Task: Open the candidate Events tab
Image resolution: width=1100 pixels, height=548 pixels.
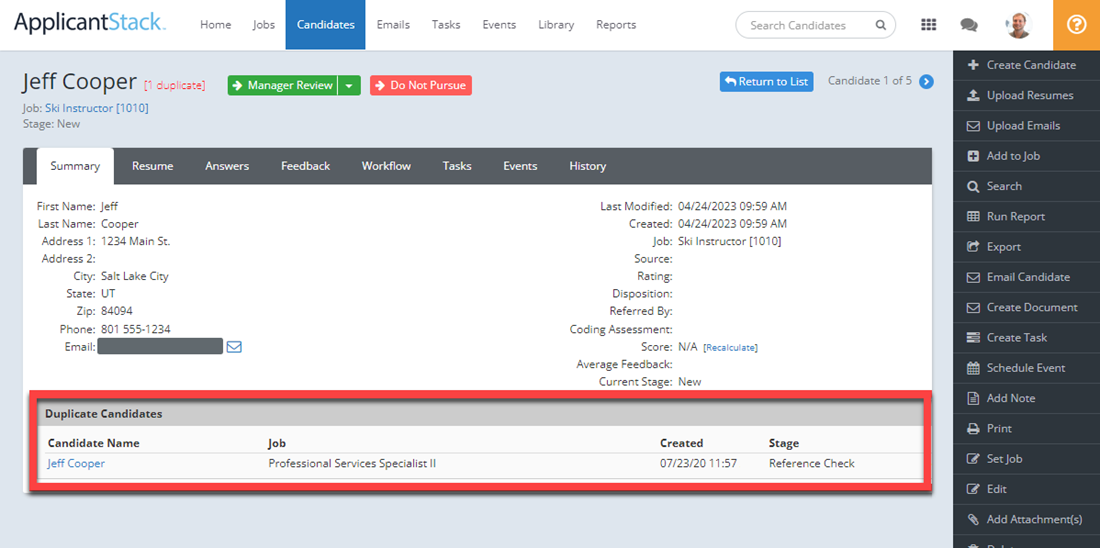Action: click(521, 166)
